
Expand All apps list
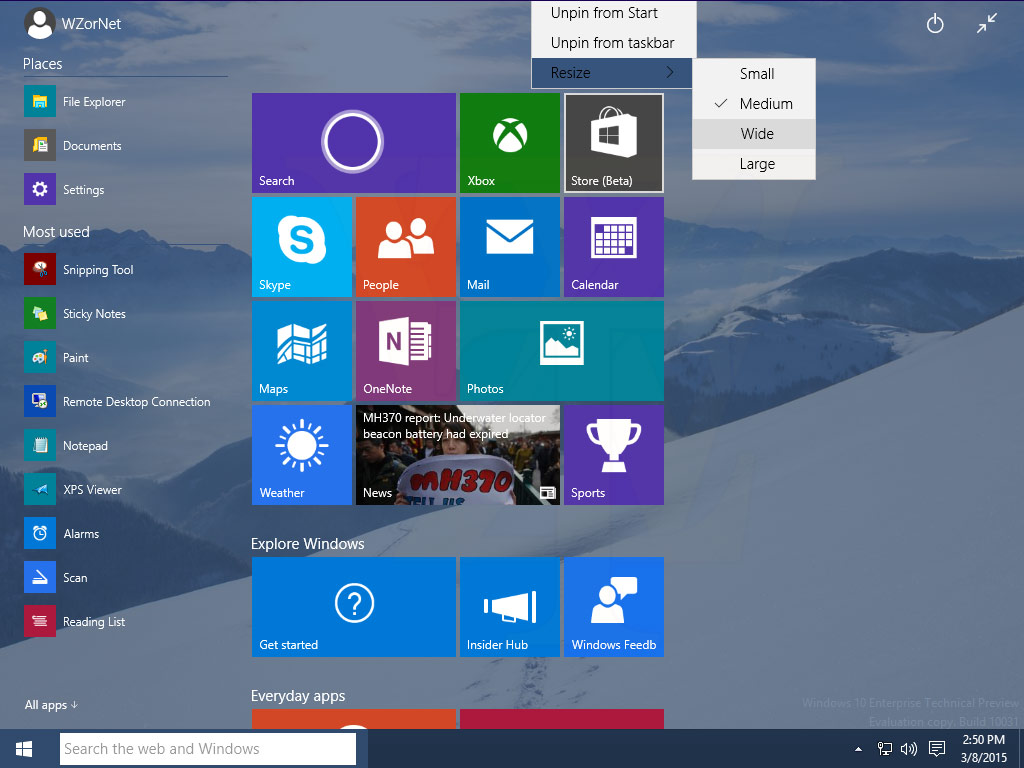(x=51, y=705)
